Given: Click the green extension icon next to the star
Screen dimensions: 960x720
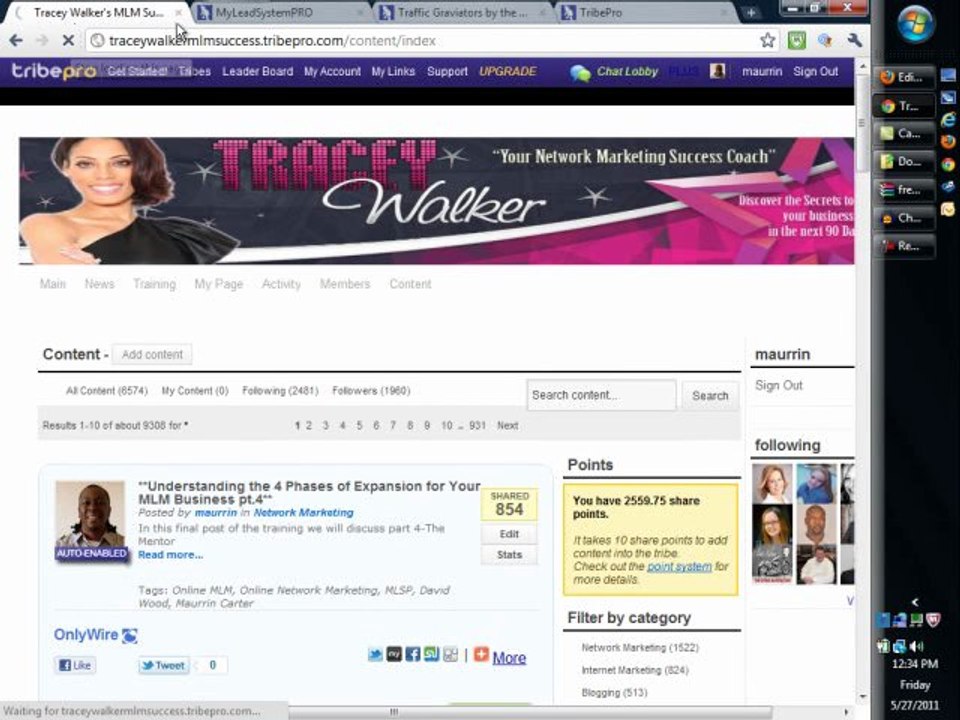Looking at the screenshot, I should (797, 40).
